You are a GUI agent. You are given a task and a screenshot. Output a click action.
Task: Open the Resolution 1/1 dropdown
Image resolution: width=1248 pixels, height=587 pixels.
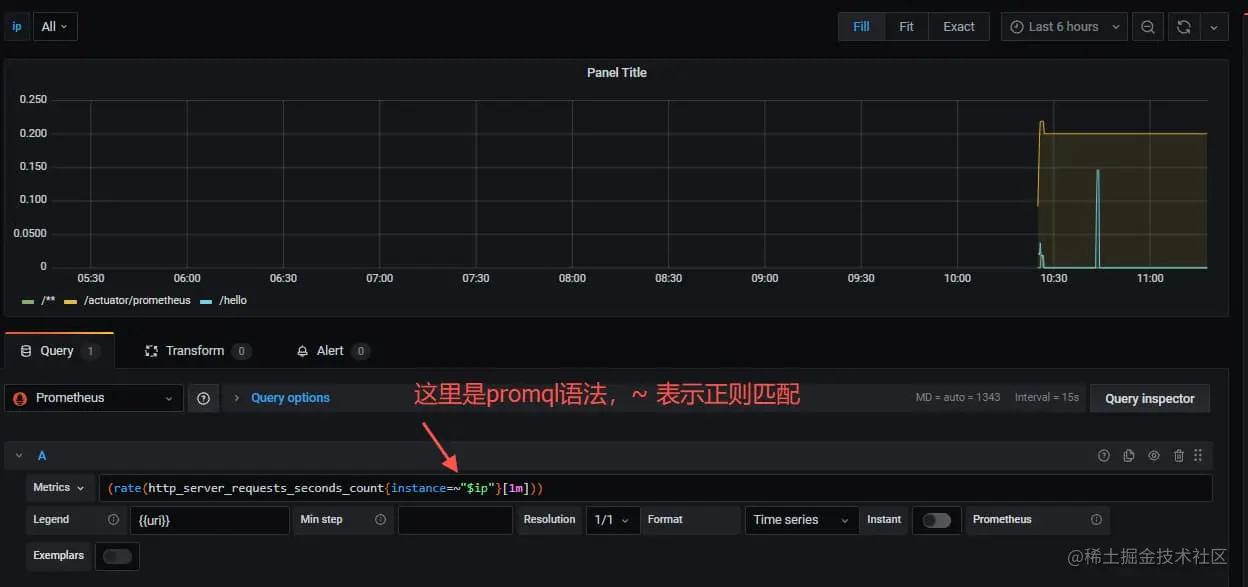click(x=611, y=520)
